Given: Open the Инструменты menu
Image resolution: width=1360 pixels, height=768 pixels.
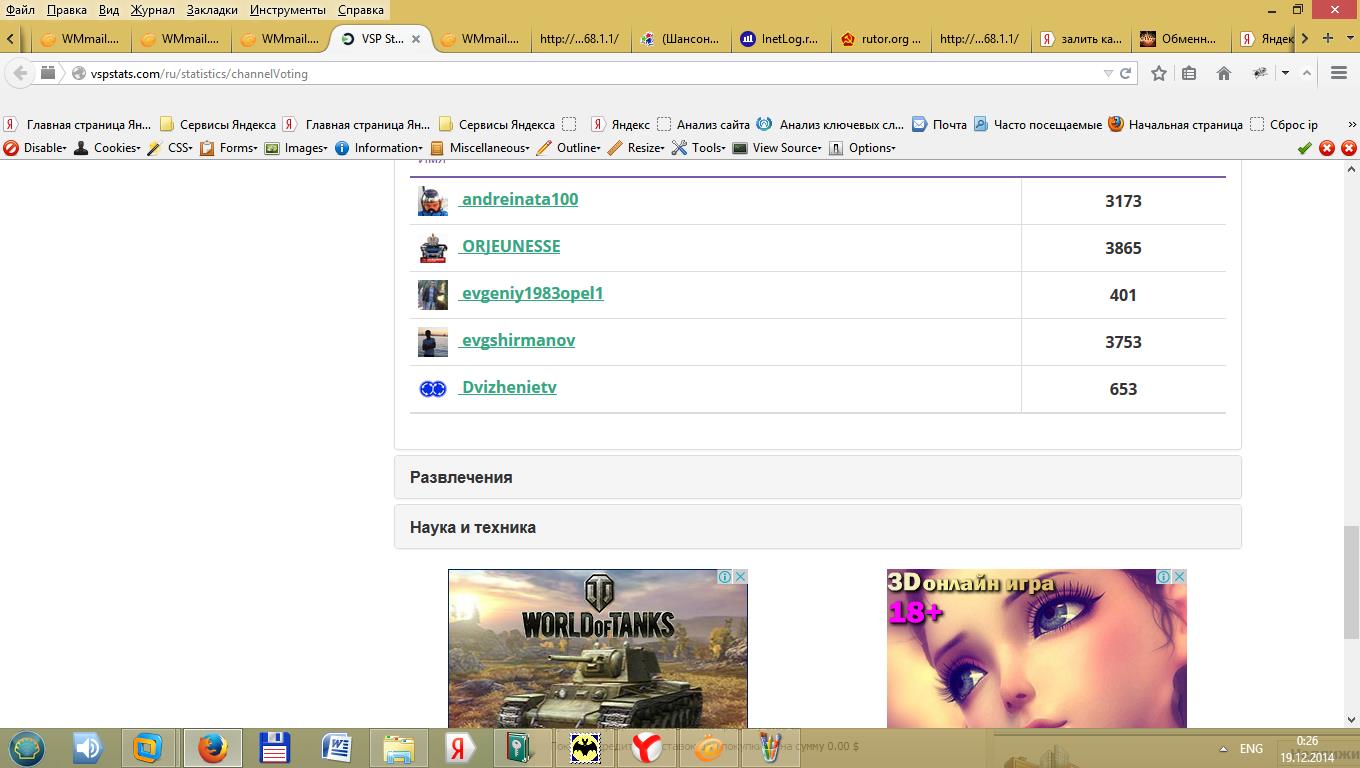Looking at the screenshot, I should coord(288,10).
